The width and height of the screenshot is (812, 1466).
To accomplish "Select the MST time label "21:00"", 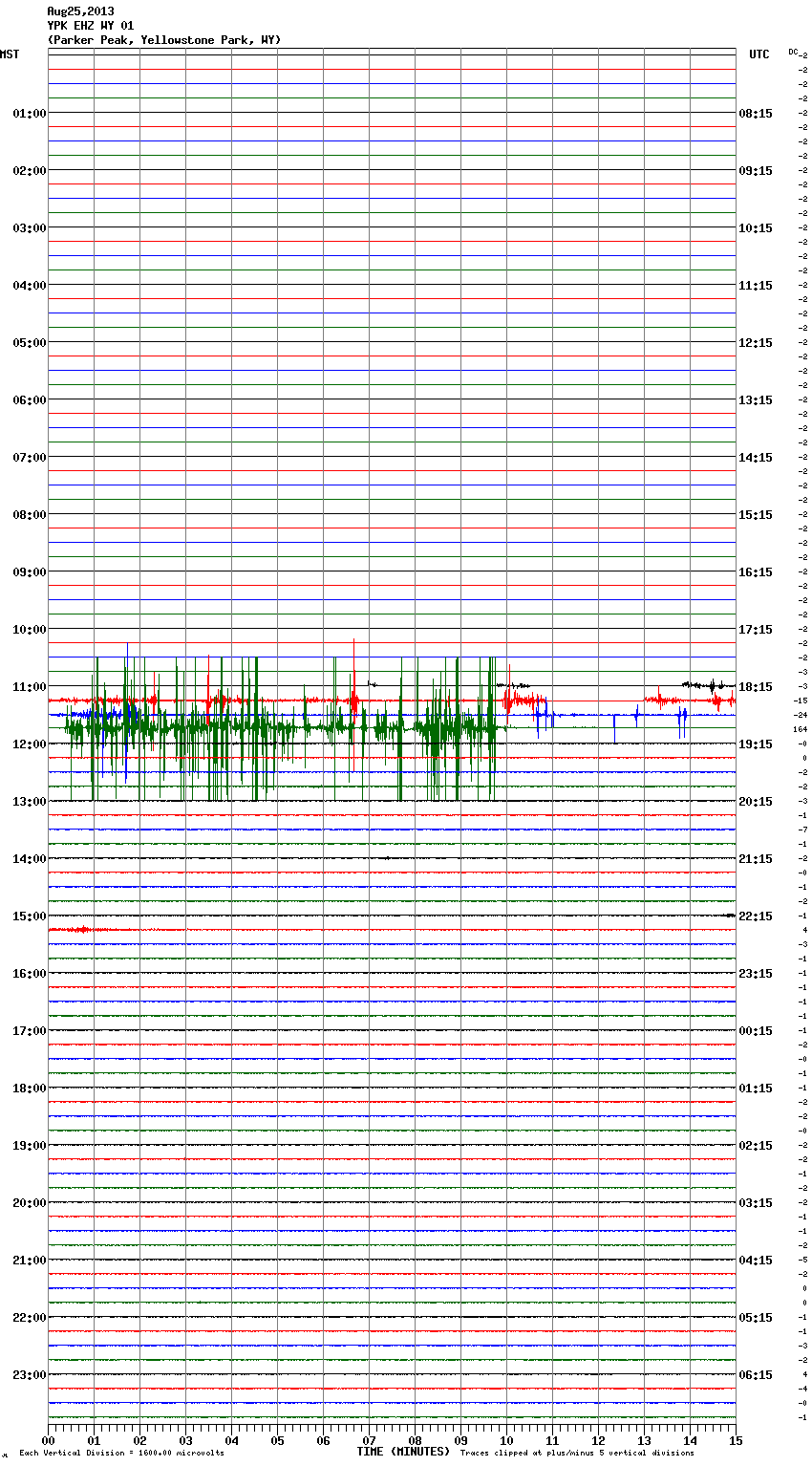I will (30, 1261).
